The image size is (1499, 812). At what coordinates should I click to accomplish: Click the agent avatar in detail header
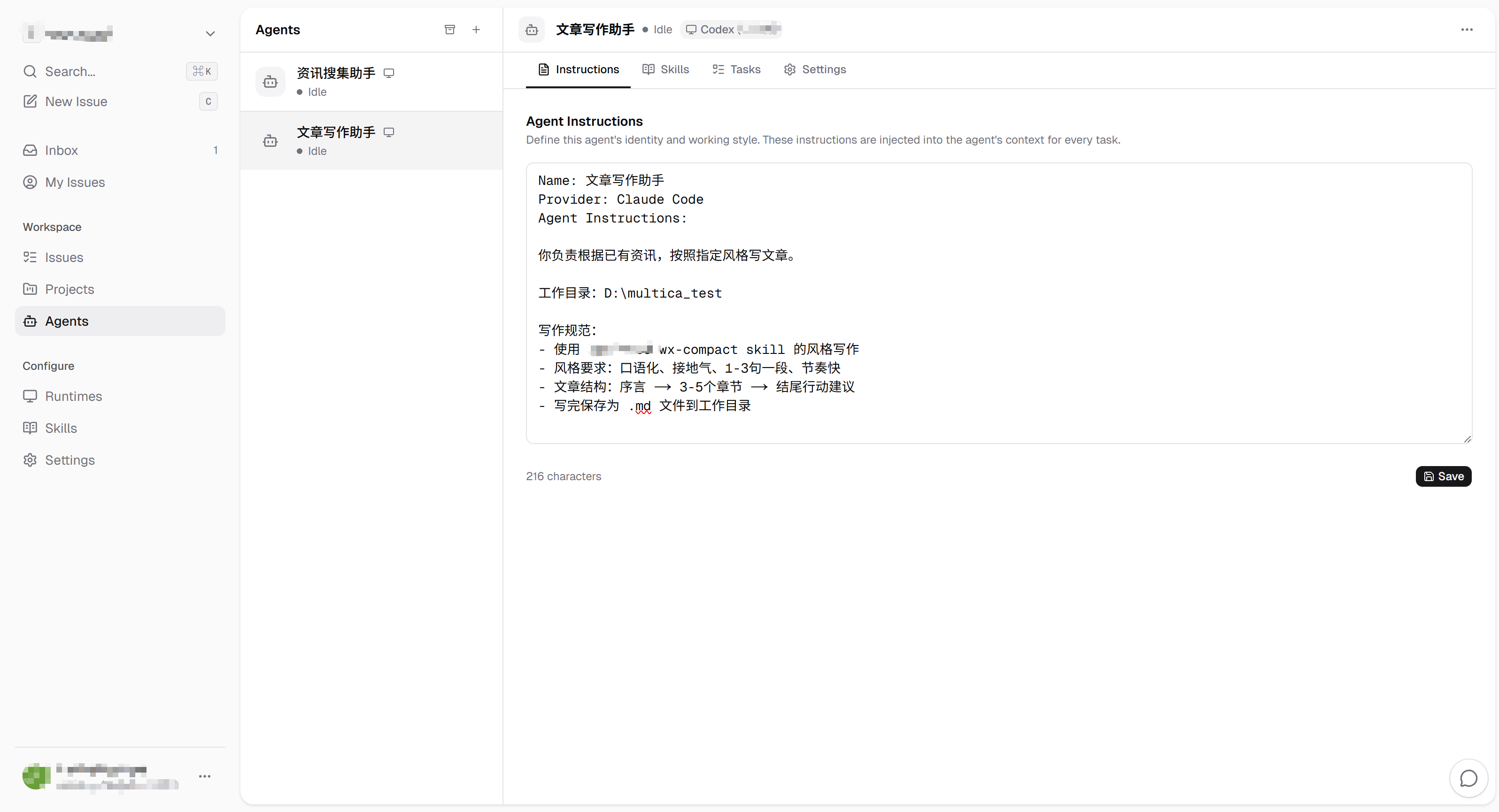[531, 30]
